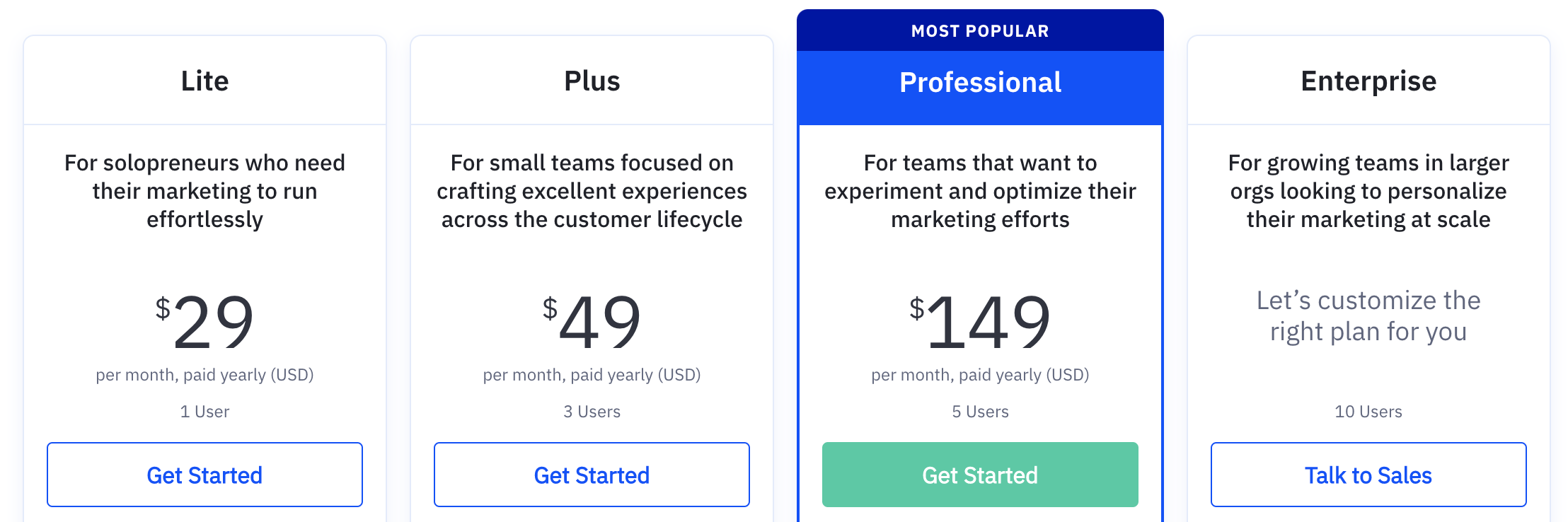The width and height of the screenshot is (1568, 522).
Task: Click the Talk to Sales button
Action: click(x=1368, y=475)
